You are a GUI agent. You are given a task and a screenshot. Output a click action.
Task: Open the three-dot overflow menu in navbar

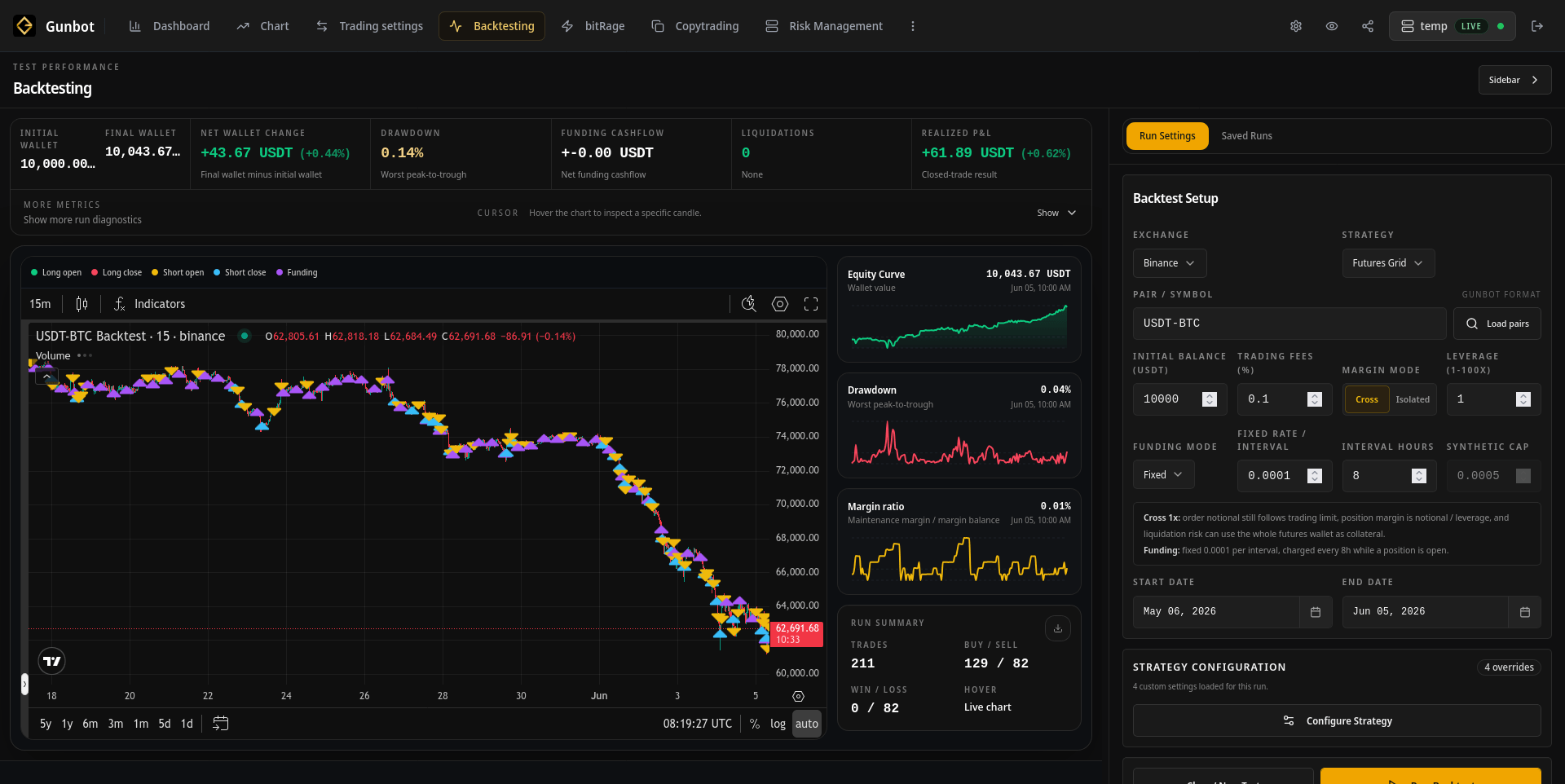coord(913,26)
